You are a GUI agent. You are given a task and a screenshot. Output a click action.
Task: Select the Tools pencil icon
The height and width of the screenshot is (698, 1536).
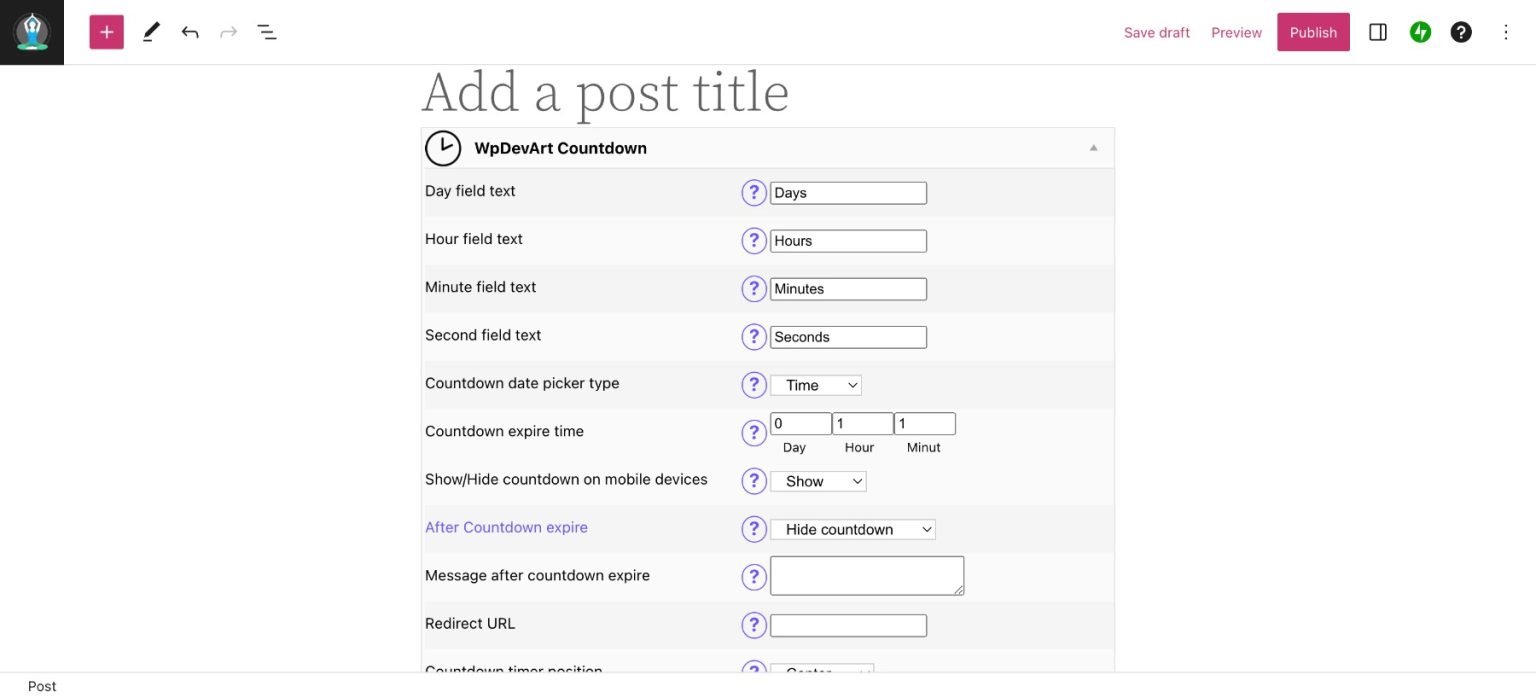tap(150, 31)
